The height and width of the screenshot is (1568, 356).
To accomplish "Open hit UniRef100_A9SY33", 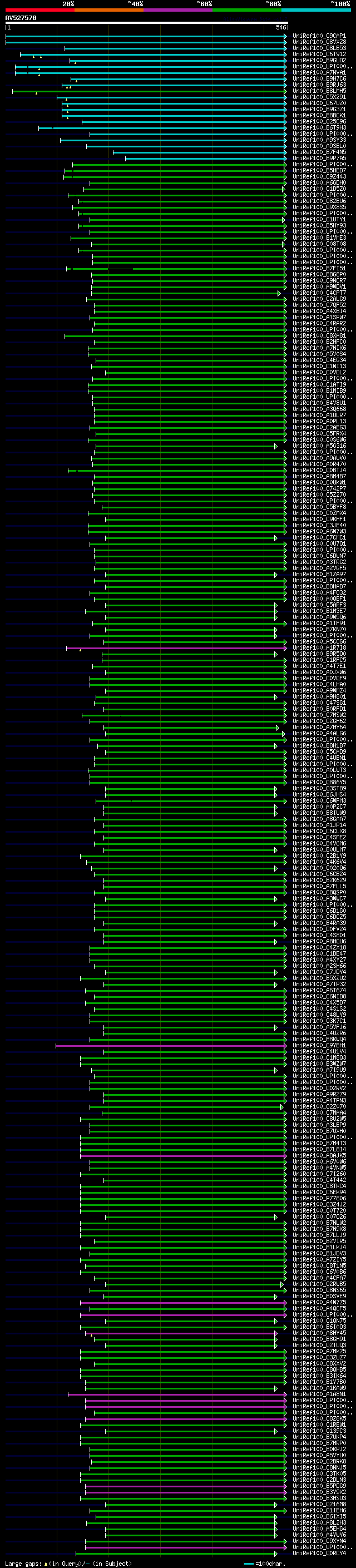I will tap(319, 140).
